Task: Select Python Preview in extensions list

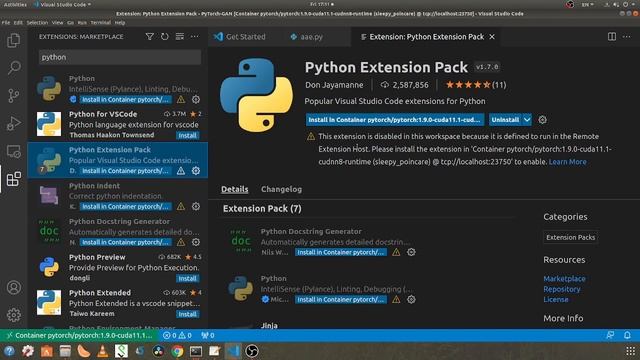Action: coord(118,267)
